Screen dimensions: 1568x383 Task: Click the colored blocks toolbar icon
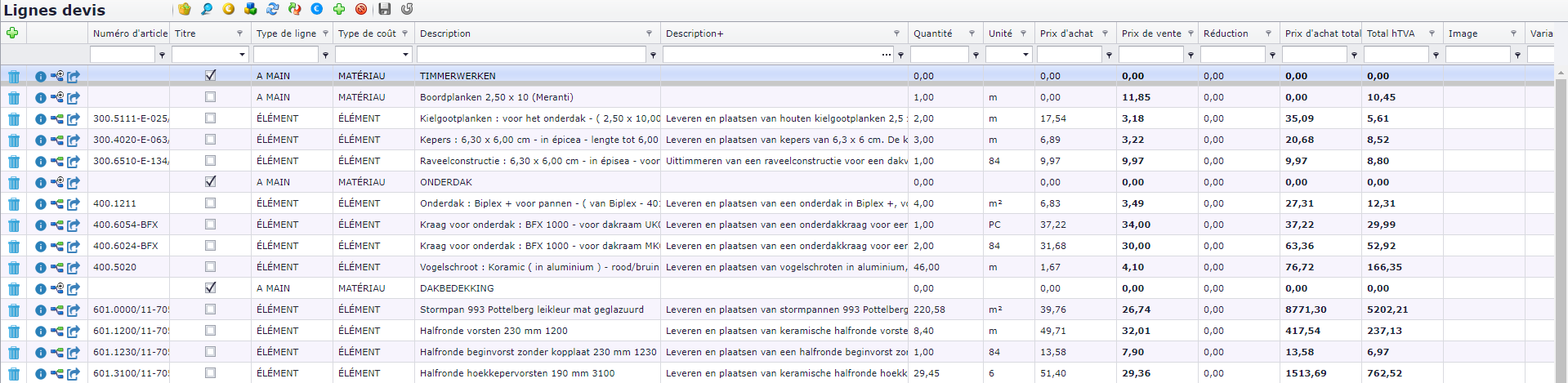[x=251, y=9]
